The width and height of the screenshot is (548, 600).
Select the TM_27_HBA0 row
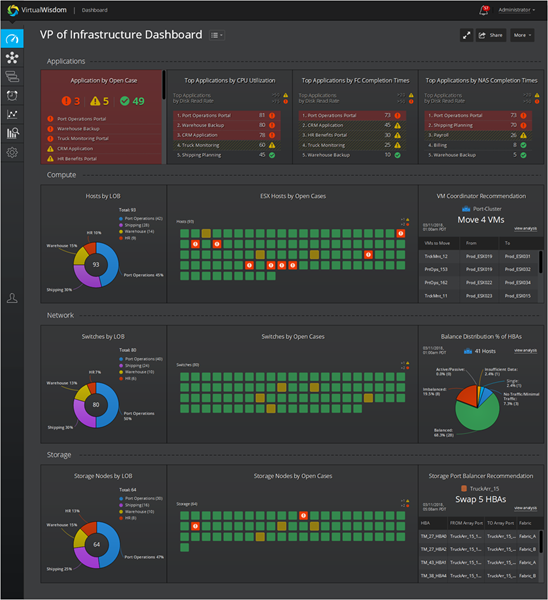click(478, 536)
